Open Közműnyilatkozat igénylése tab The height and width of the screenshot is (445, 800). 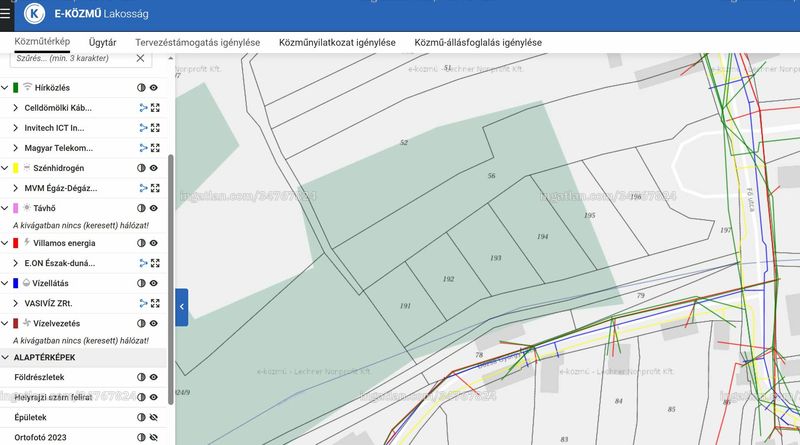click(337, 42)
